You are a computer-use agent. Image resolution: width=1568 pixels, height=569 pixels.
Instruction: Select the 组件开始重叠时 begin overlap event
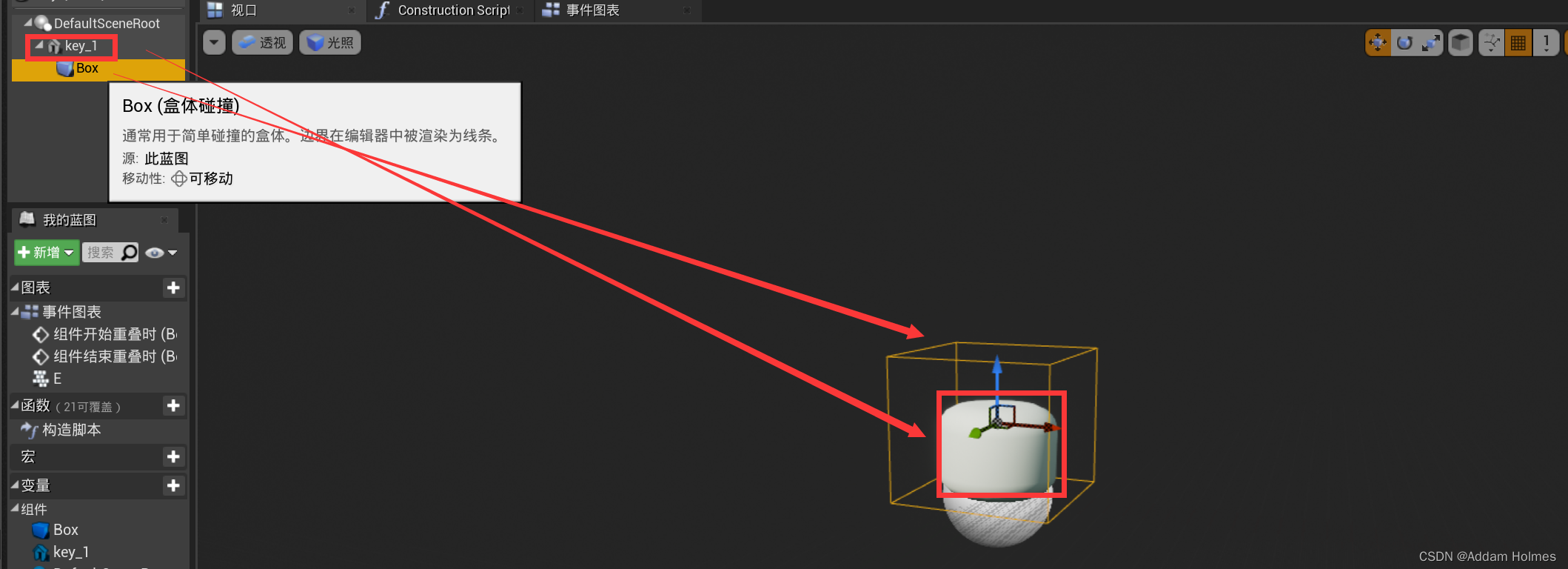coord(115,334)
